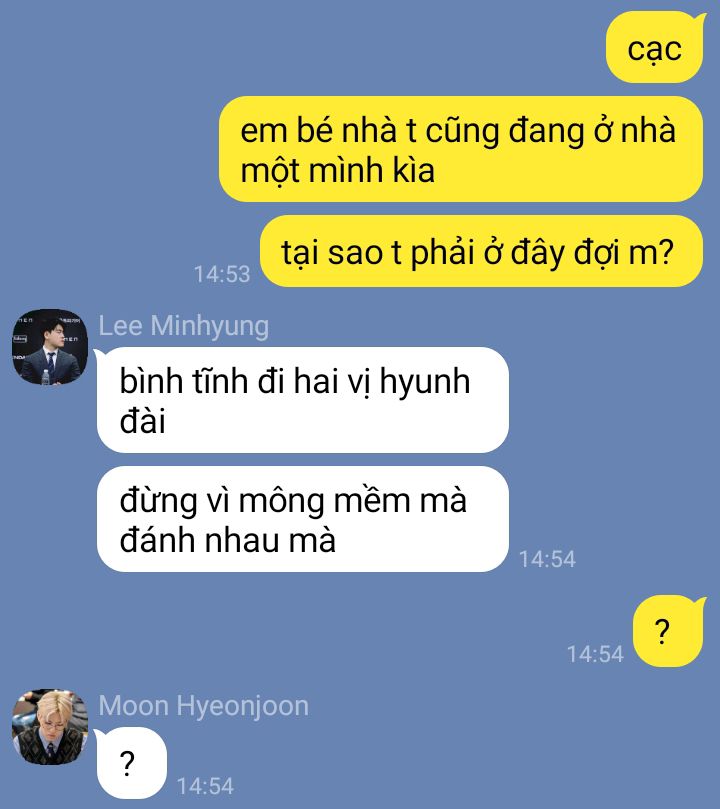
Task: Tap the 14:54 timestamp beside Lee Minhyung's message
Action: tap(547, 559)
